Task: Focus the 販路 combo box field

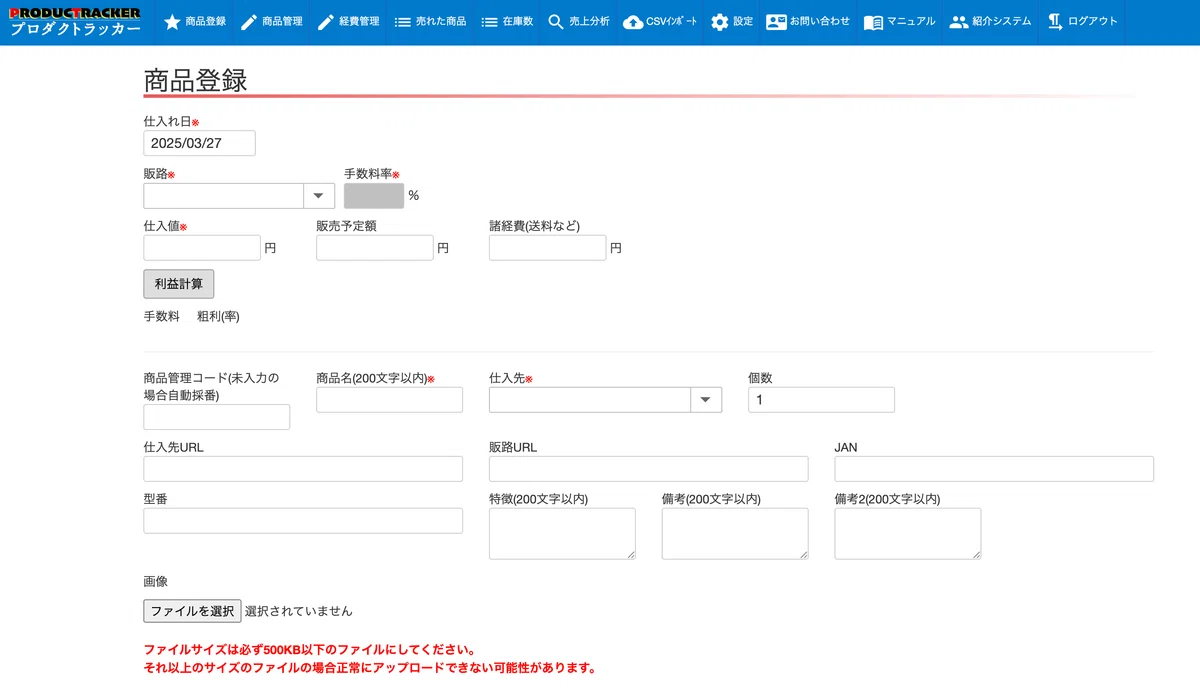Action: click(x=224, y=196)
